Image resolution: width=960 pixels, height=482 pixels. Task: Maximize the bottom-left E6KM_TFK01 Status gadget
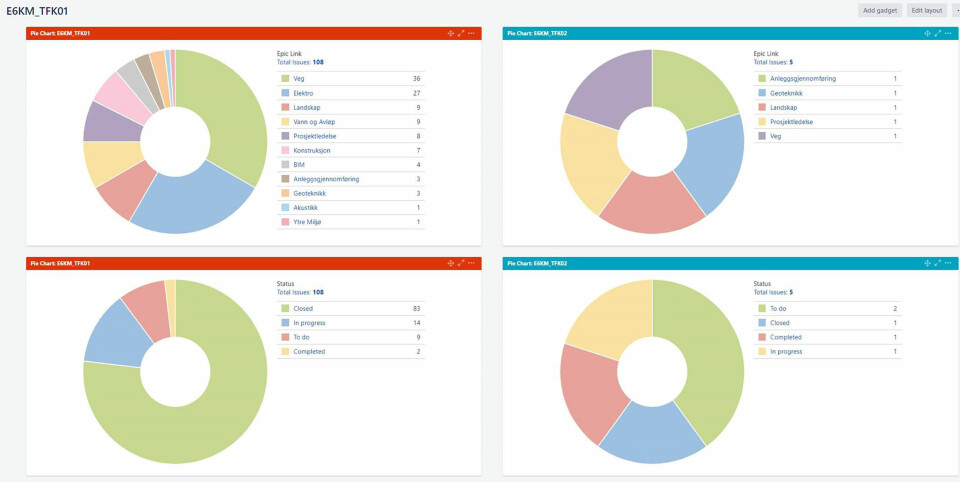click(x=461, y=264)
